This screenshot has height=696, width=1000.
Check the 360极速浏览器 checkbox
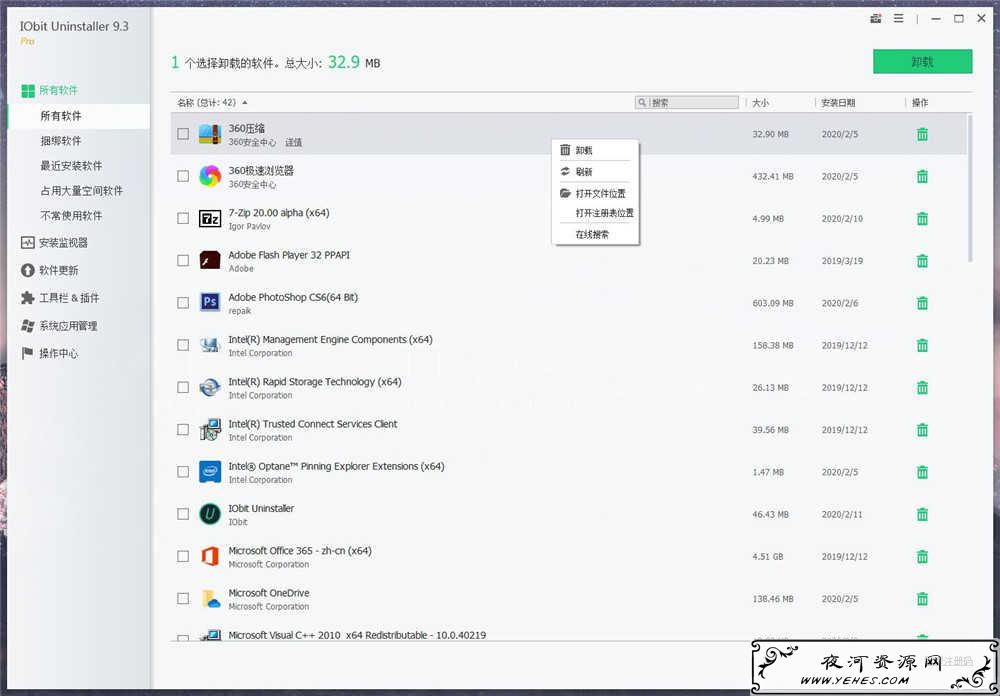(183, 176)
